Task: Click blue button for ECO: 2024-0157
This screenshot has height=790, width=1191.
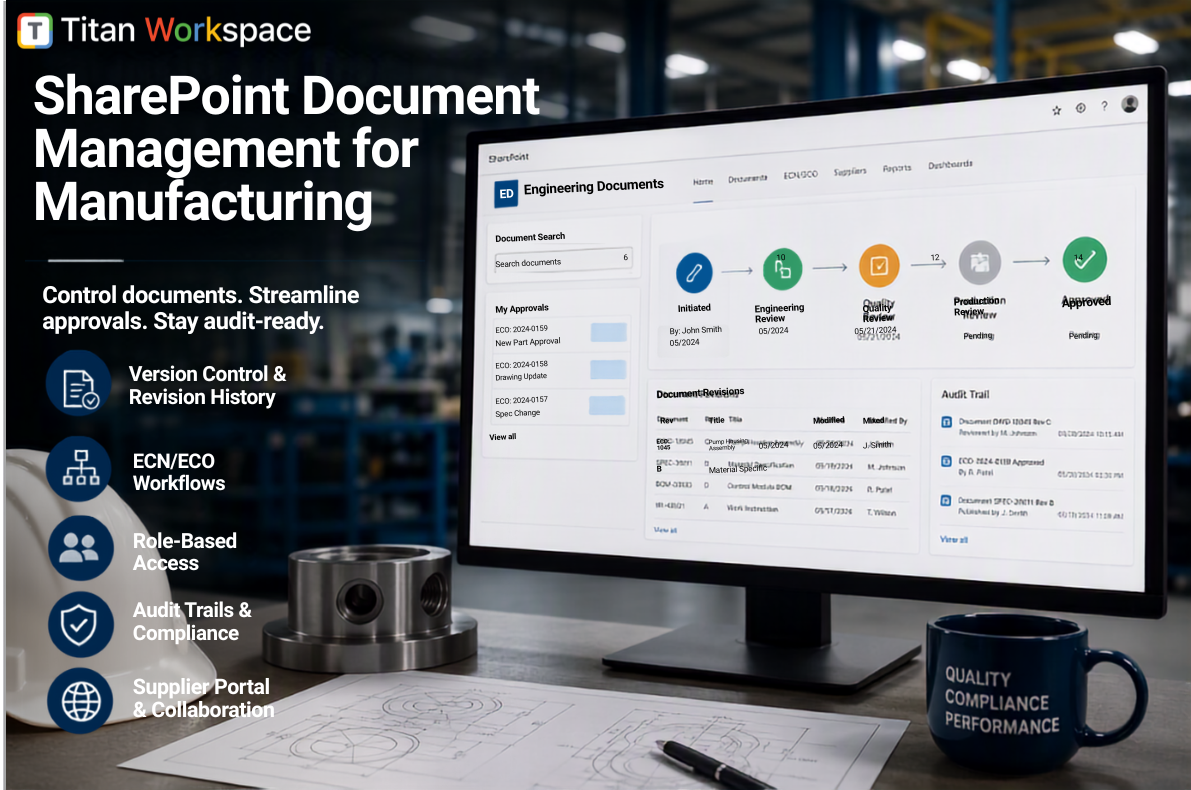Action: tap(607, 405)
